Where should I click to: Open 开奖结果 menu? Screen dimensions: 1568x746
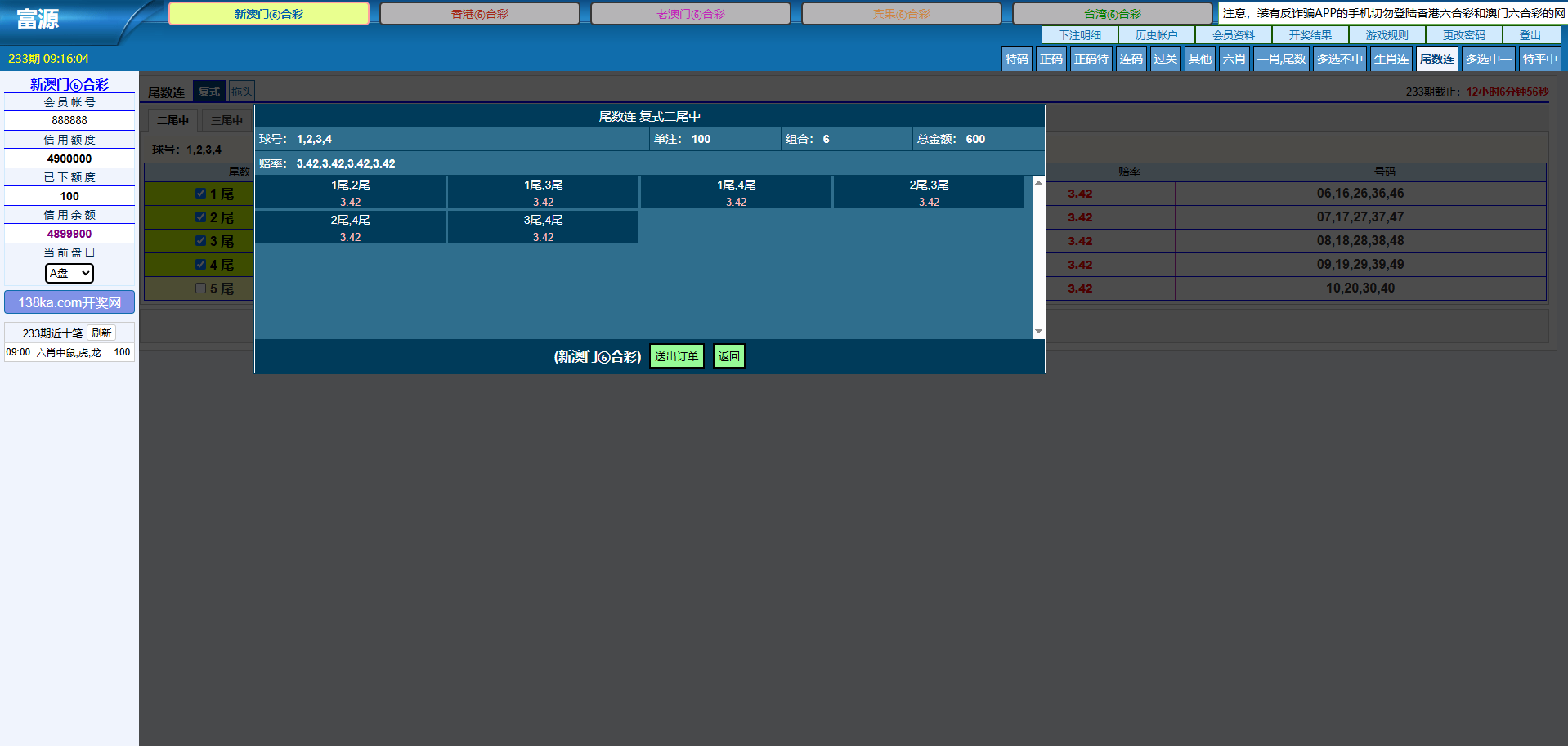[1310, 35]
